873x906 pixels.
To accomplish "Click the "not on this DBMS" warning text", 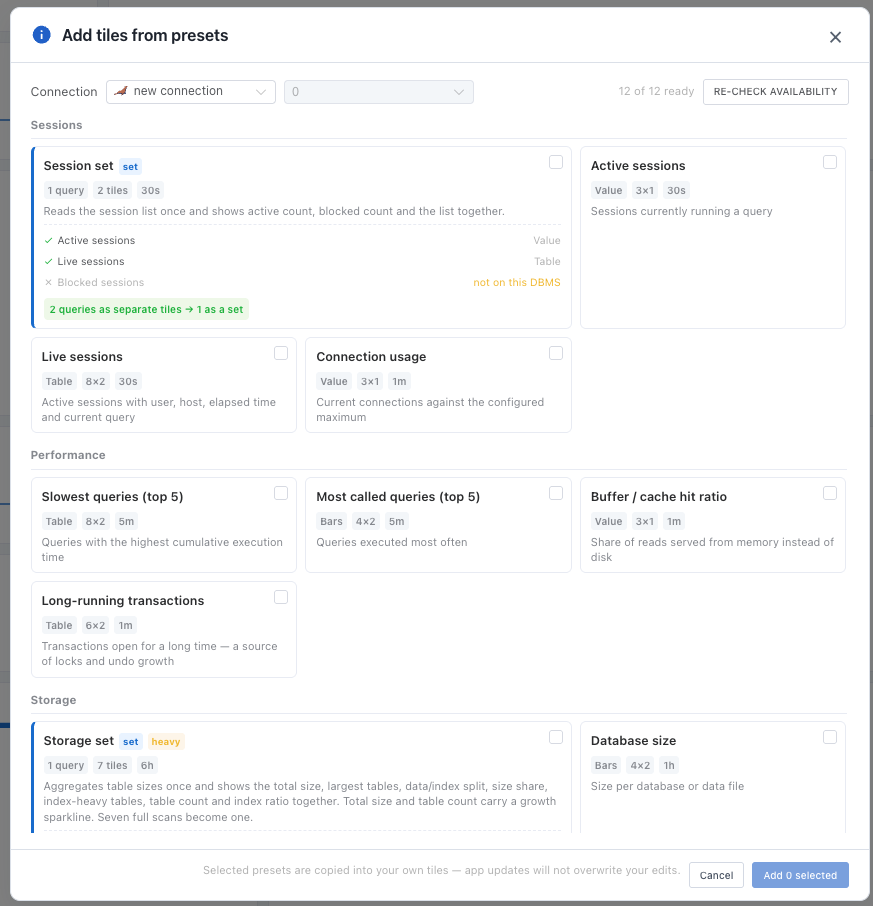I will (517, 283).
